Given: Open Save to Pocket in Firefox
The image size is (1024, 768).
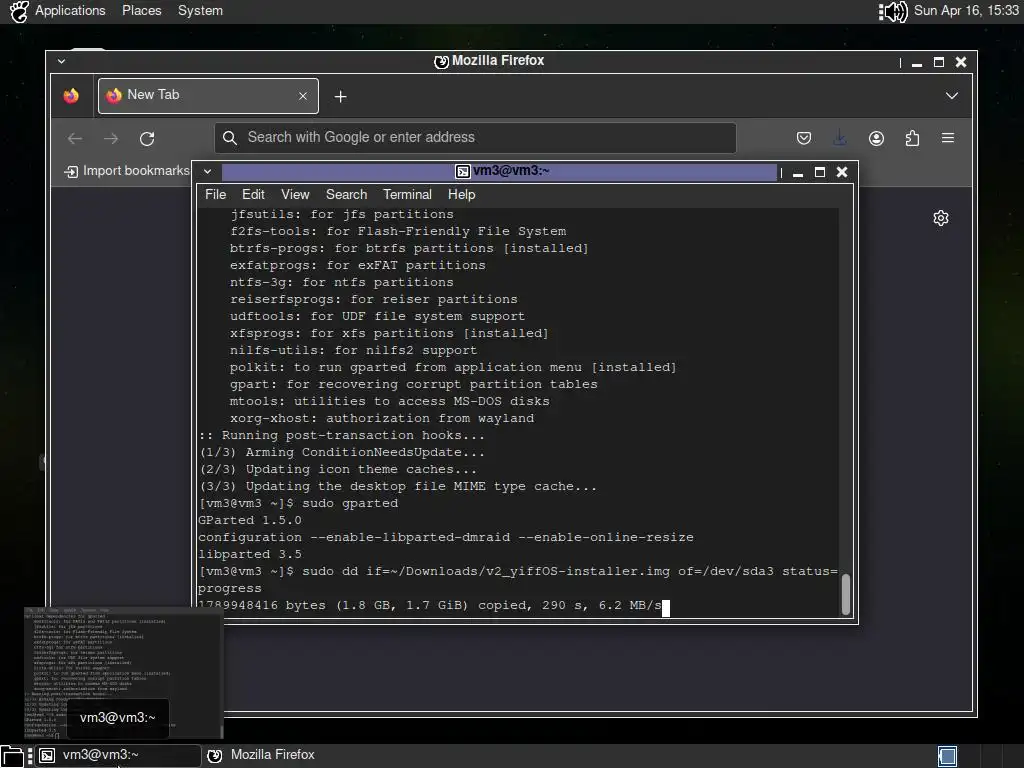Looking at the screenshot, I should 804,138.
